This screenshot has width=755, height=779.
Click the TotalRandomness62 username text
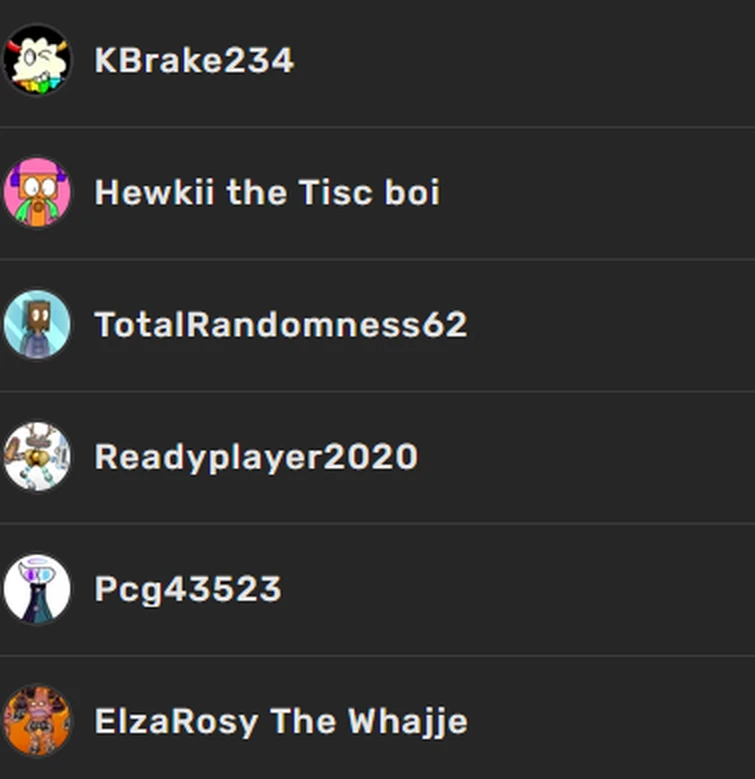[x=281, y=324]
